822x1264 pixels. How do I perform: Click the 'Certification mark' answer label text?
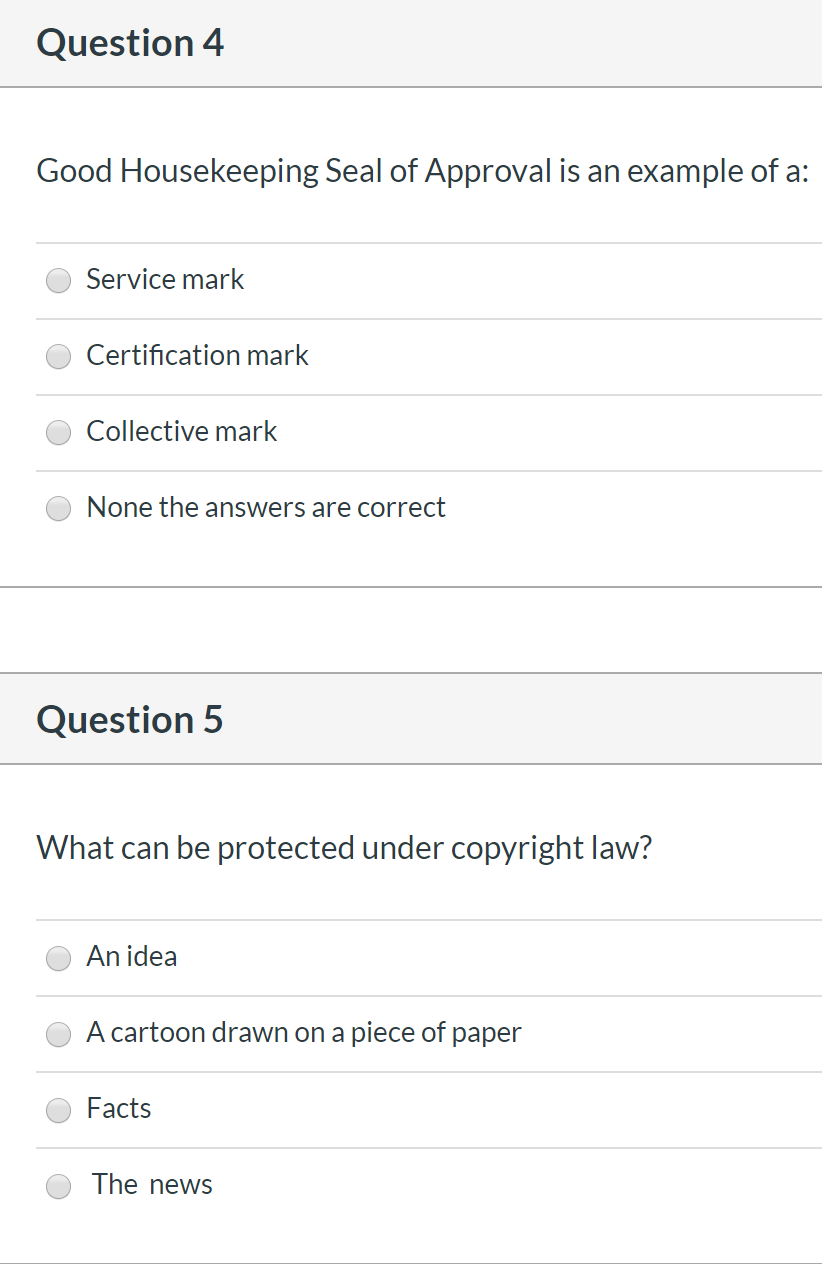pos(198,355)
